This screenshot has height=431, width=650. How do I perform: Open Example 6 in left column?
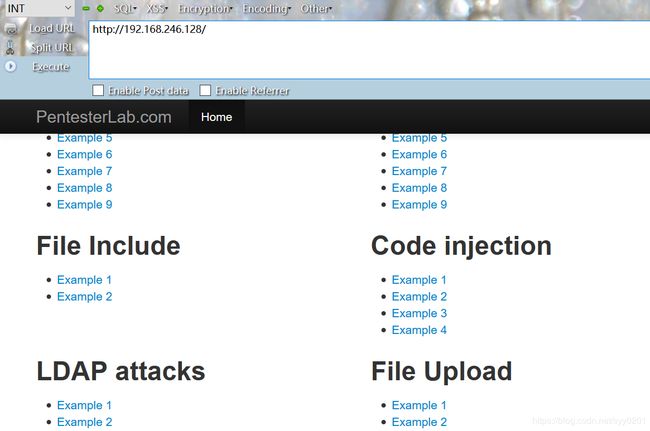pos(85,155)
